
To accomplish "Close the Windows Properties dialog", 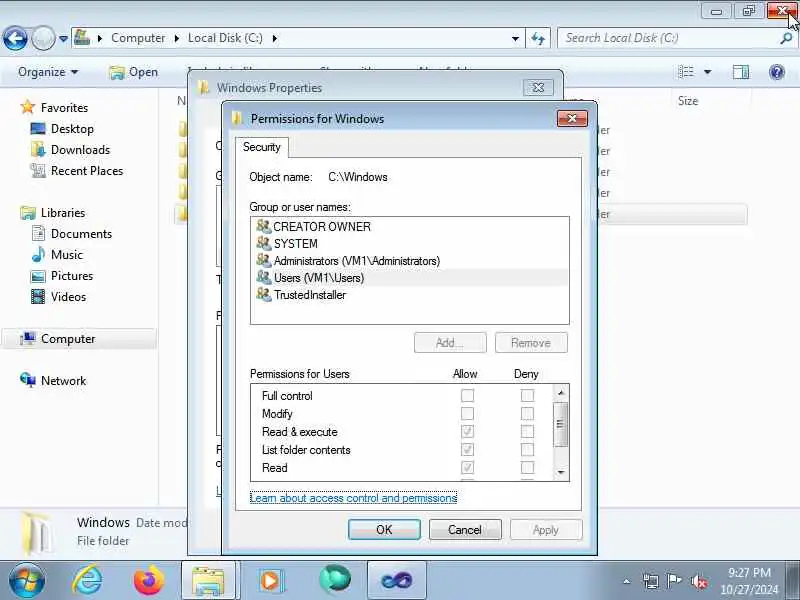I will (538, 87).
